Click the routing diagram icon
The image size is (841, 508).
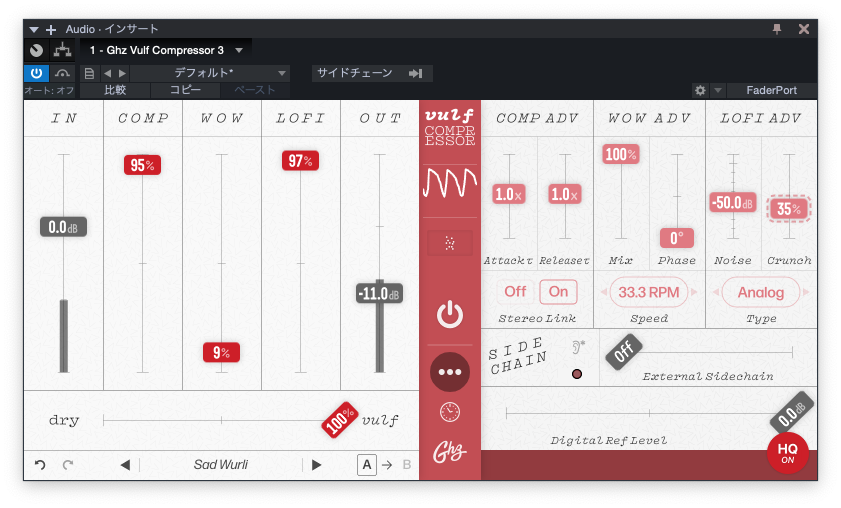click(x=63, y=50)
